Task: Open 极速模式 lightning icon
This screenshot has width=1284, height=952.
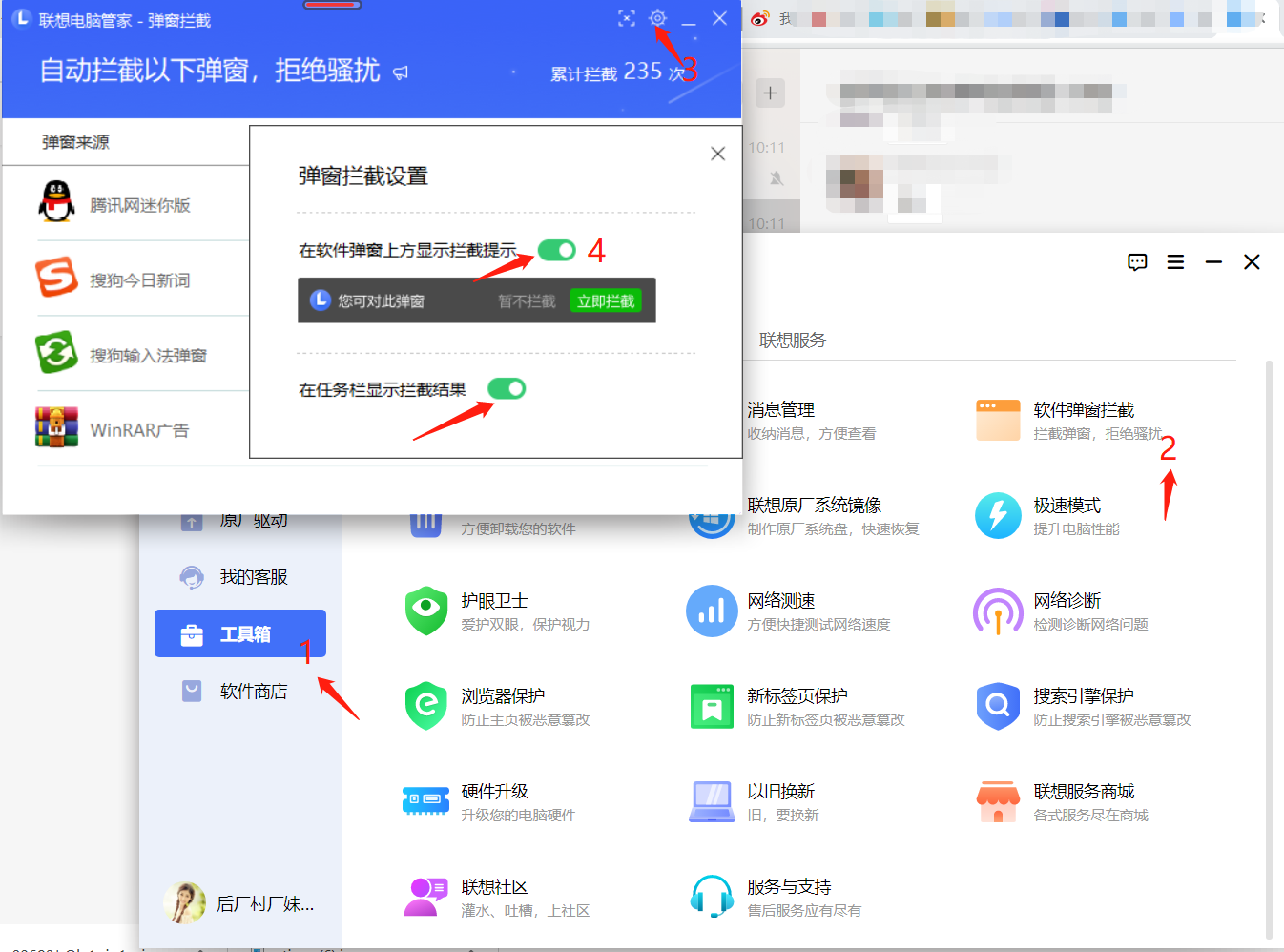Action: coord(998,515)
